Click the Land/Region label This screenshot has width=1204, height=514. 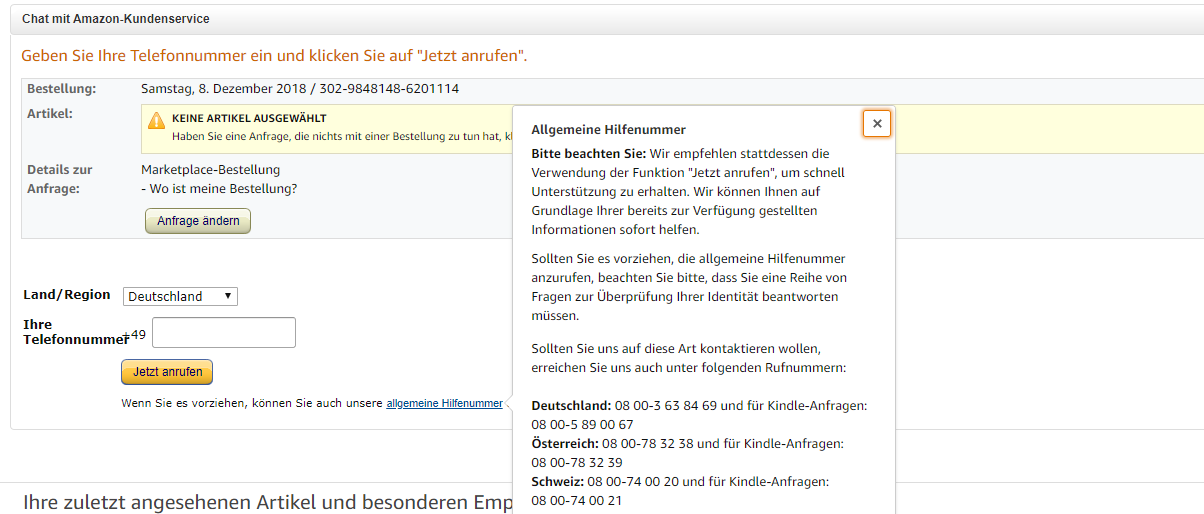pyautogui.click(x=67, y=295)
